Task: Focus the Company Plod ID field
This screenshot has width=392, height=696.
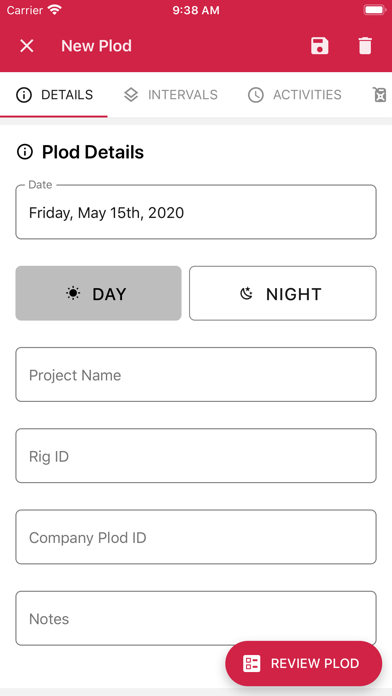Action: [x=196, y=537]
